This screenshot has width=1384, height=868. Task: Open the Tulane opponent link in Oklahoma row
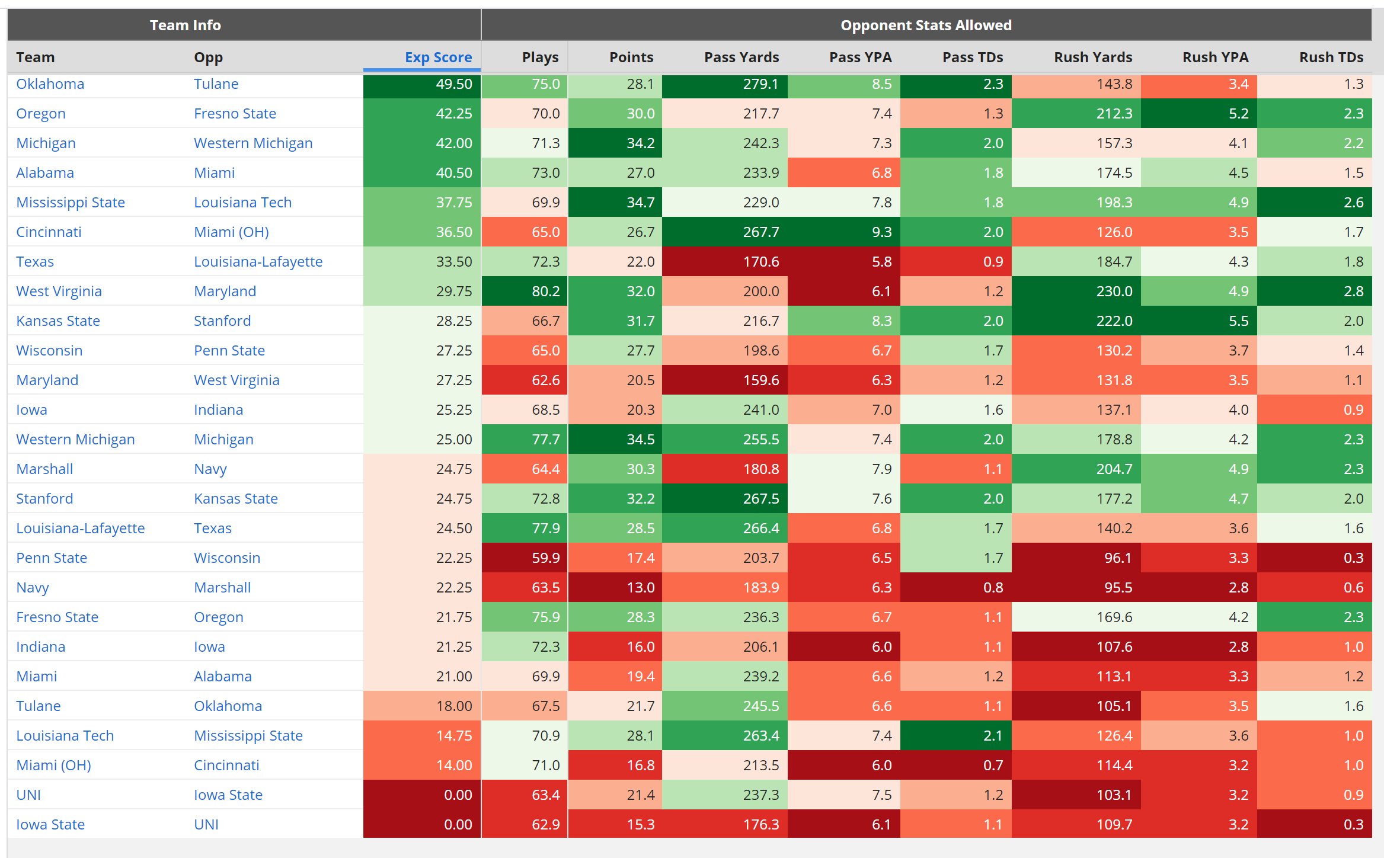[216, 84]
